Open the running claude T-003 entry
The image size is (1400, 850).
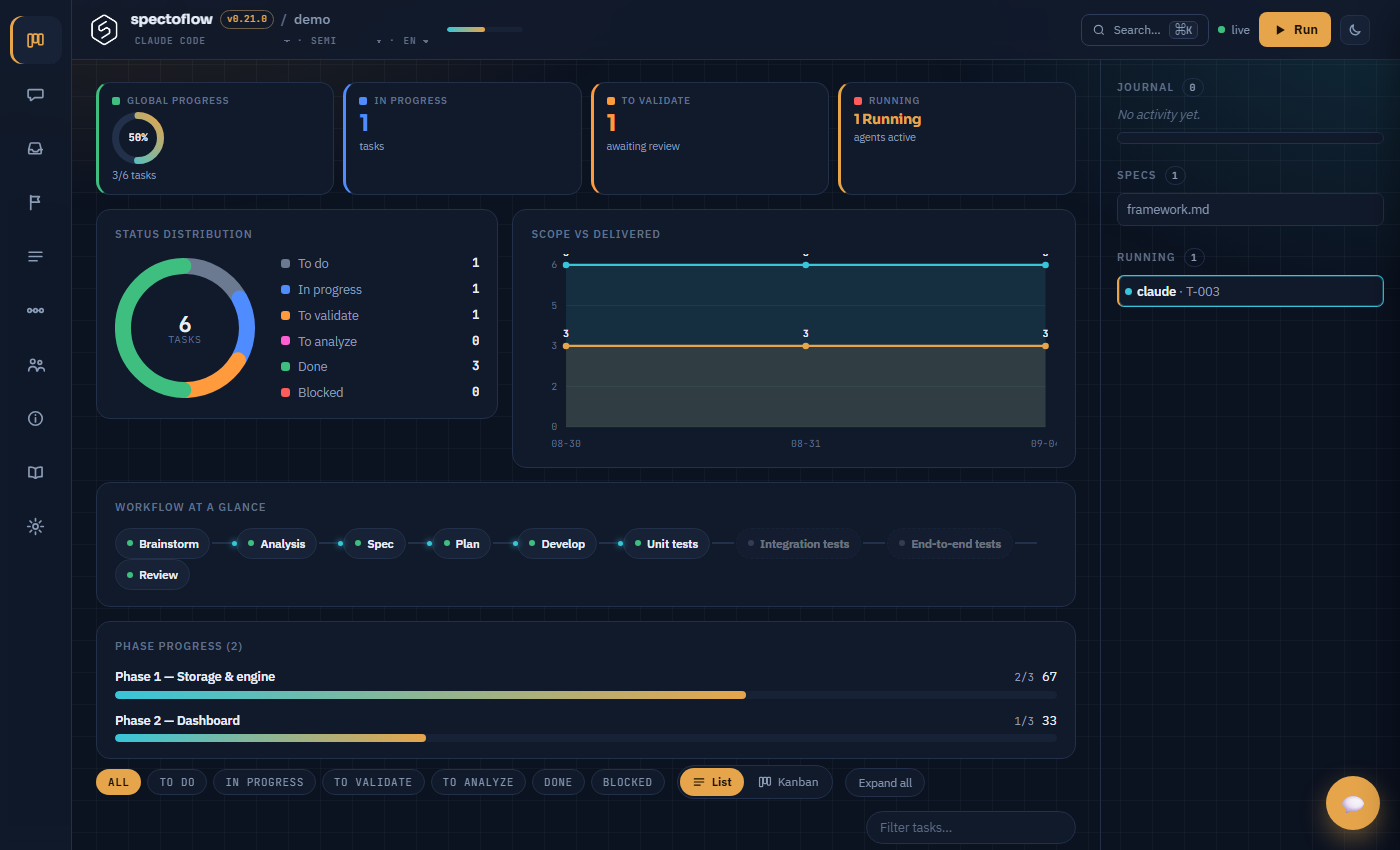pos(1250,291)
